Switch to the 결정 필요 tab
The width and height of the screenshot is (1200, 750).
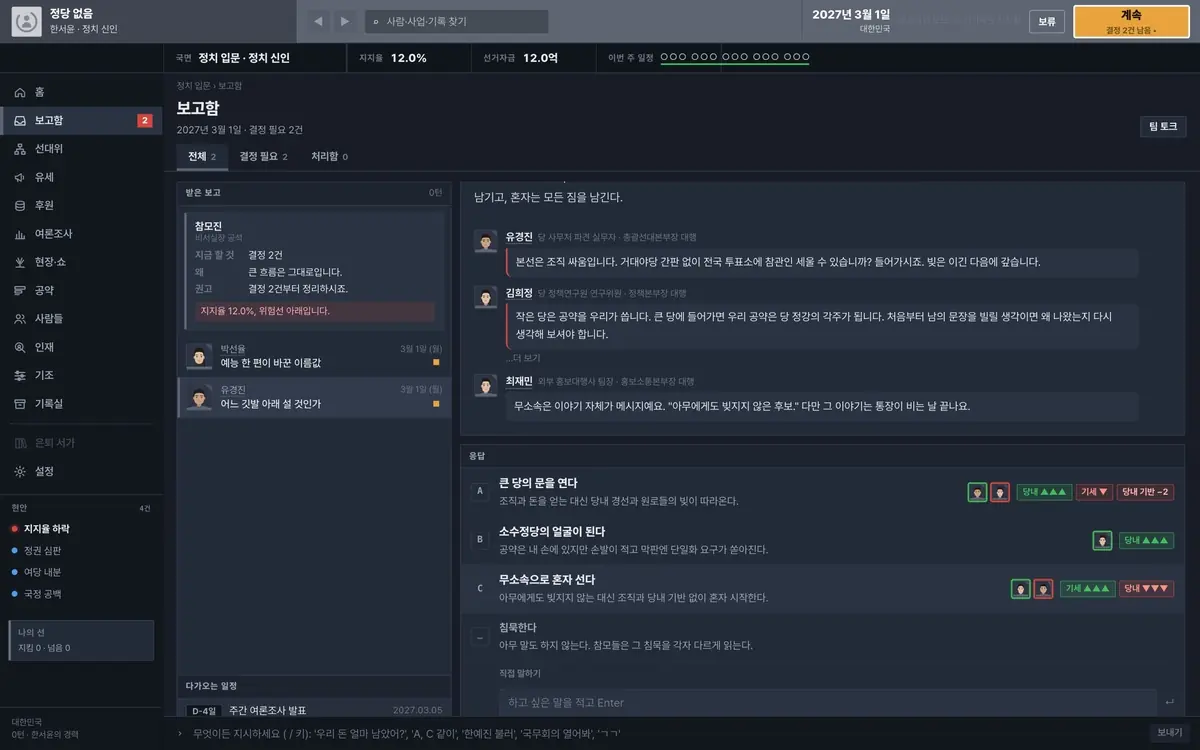(x=263, y=157)
